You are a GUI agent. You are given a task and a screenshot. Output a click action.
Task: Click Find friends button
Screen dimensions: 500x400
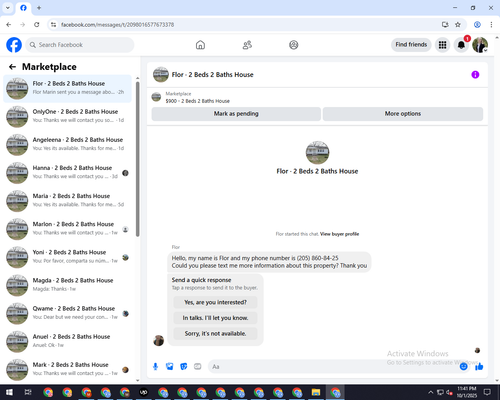411,45
